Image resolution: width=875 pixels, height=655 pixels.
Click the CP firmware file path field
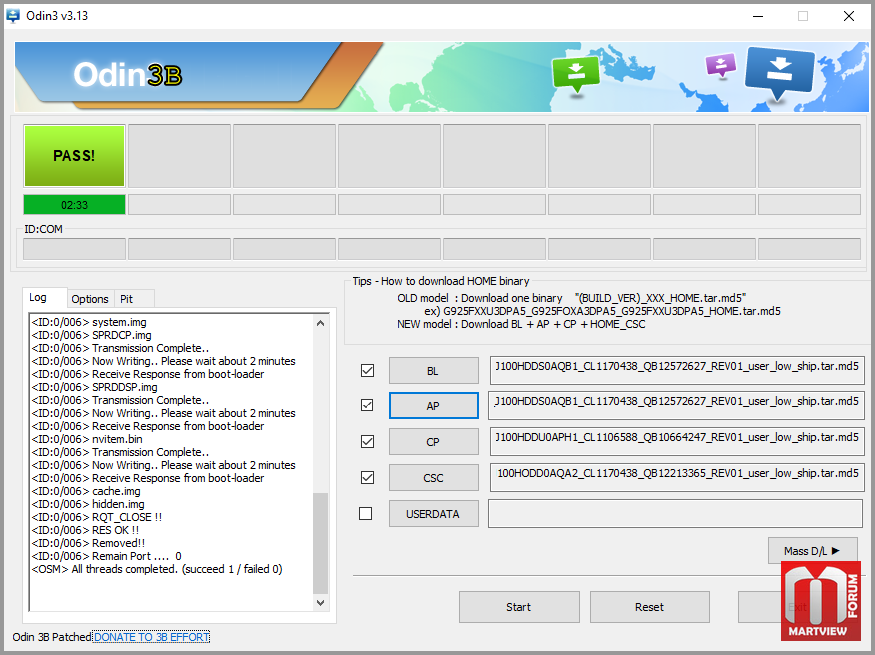click(677, 442)
